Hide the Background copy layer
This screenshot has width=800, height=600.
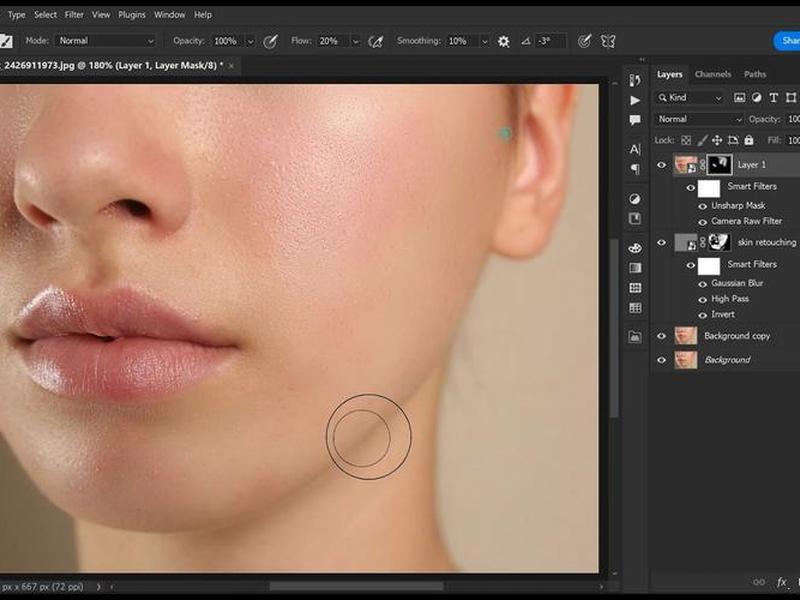click(x=662, y=336)
